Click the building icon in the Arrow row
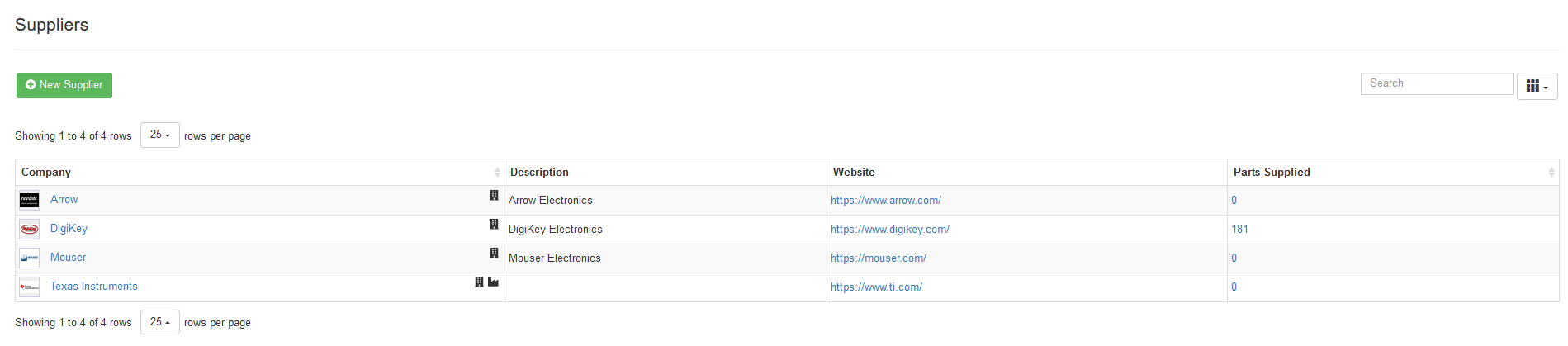The height and width of the screenshot is (346, 1568). [494, 196]
